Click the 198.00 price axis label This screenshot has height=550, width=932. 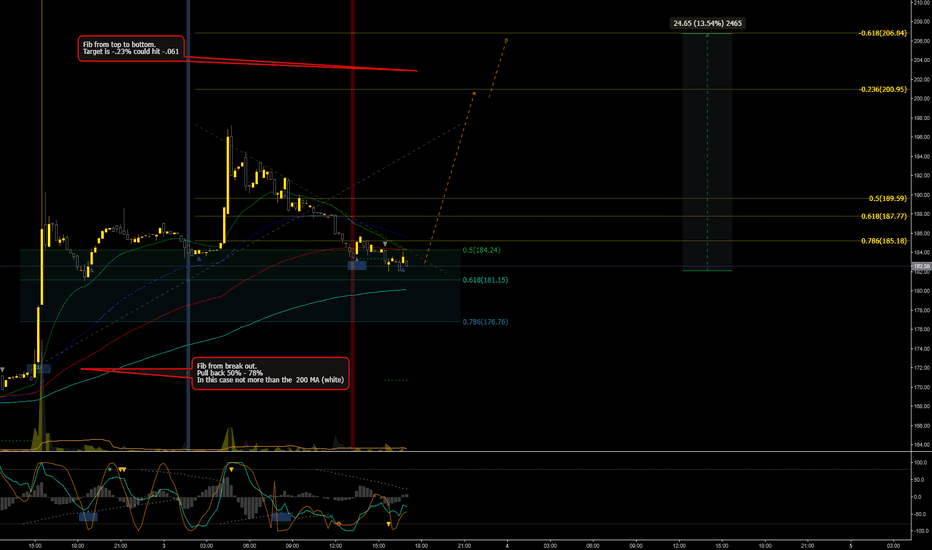tap(922, 118)
